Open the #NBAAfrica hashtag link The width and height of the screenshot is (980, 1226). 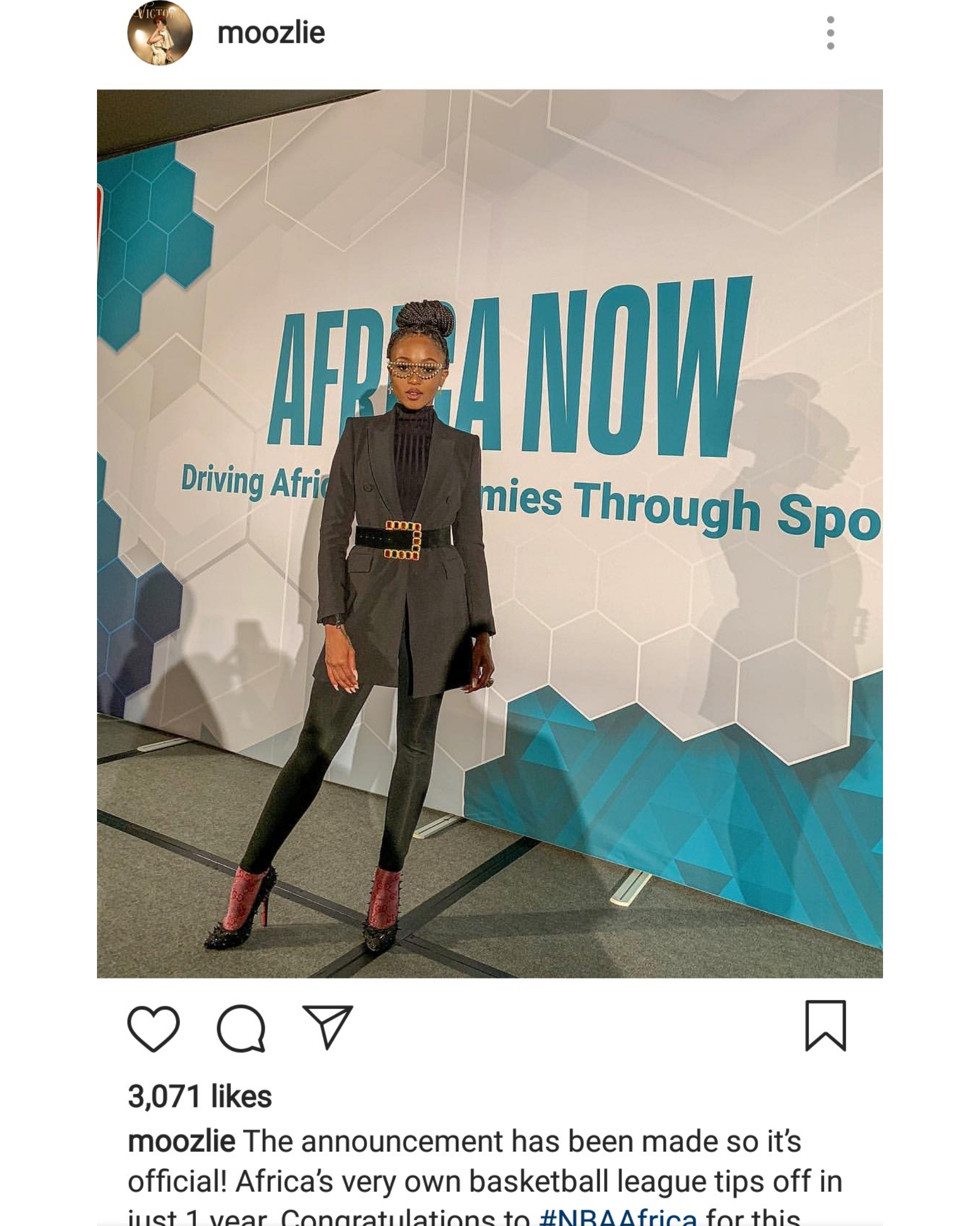coord(617,1217)
